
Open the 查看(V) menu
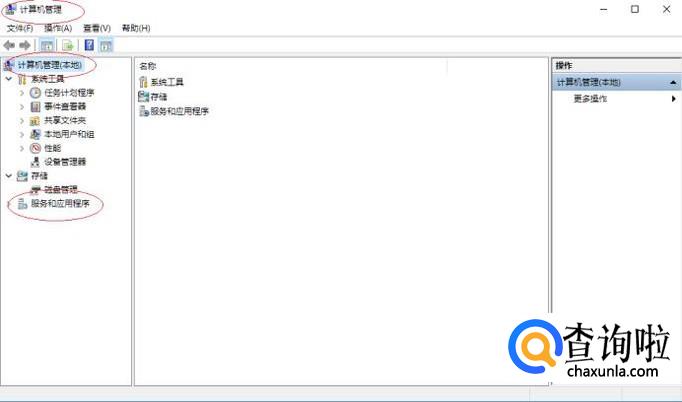pyautogui.click(x=97, y=28)
